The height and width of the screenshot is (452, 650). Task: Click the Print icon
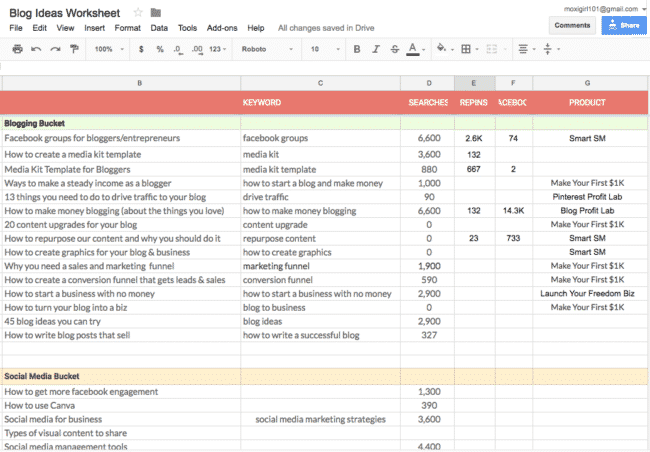17,49
